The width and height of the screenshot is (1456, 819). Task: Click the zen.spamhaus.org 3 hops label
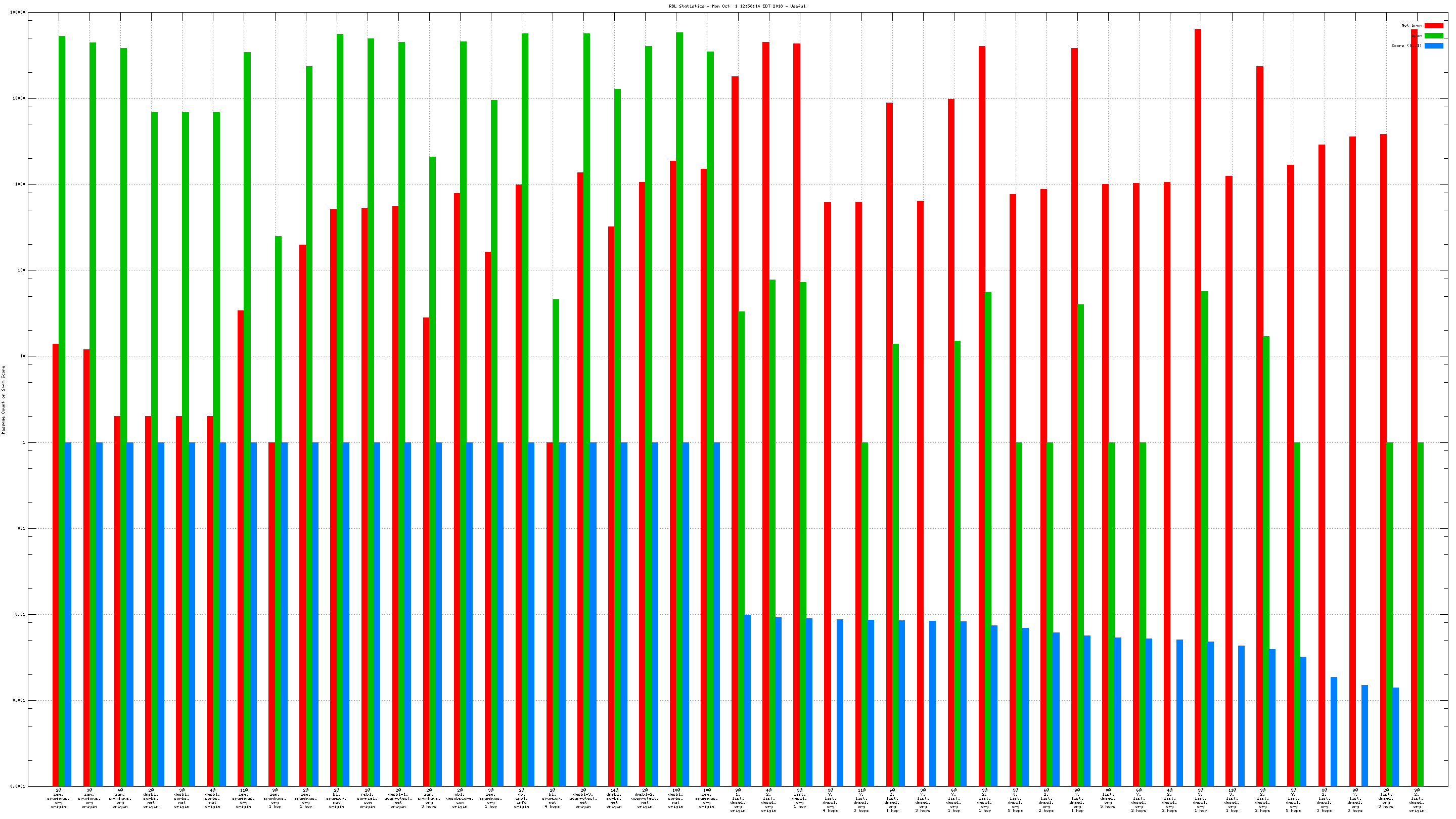[x=429, y=798]
